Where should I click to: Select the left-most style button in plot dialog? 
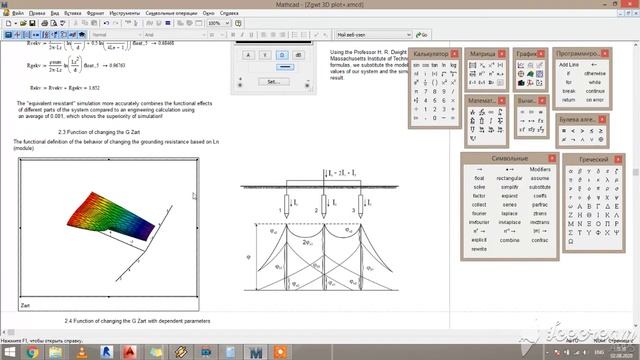tap(248, 55)
